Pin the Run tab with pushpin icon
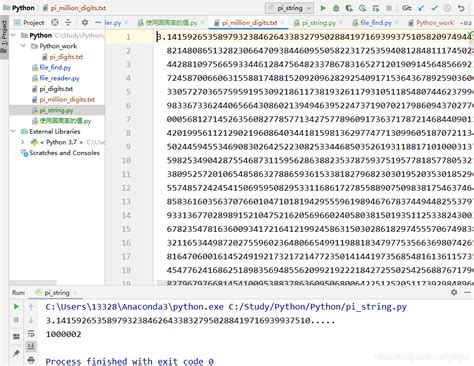Image resolution: width=474 pixels, height=366 pixels. (x=16, y=353)
